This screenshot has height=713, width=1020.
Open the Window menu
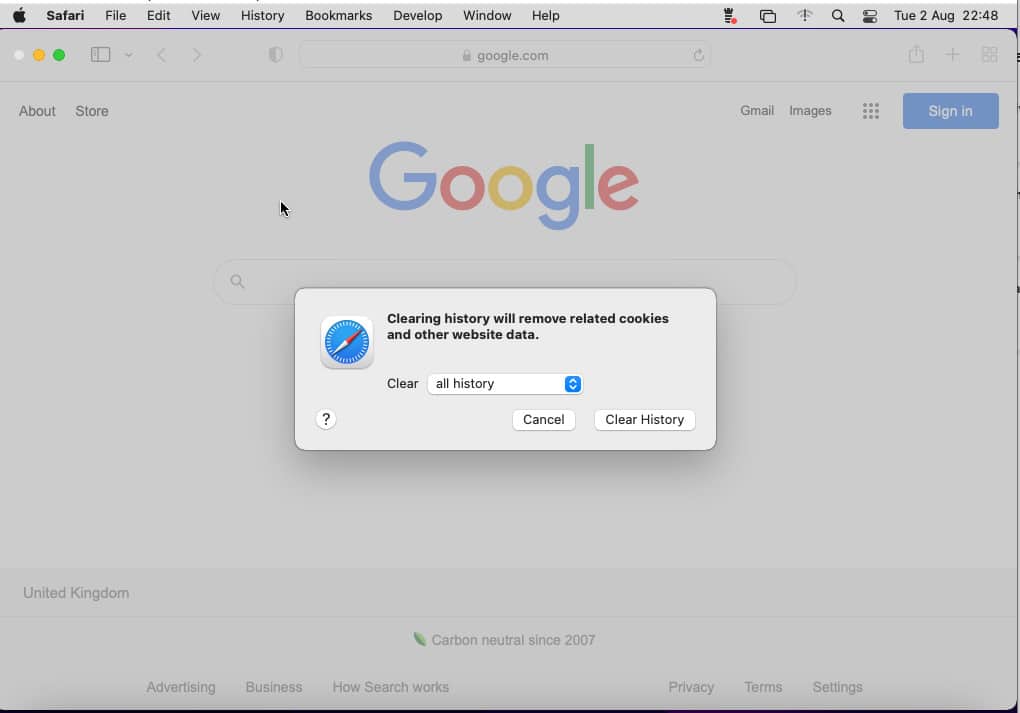click(x=487, y=16)
